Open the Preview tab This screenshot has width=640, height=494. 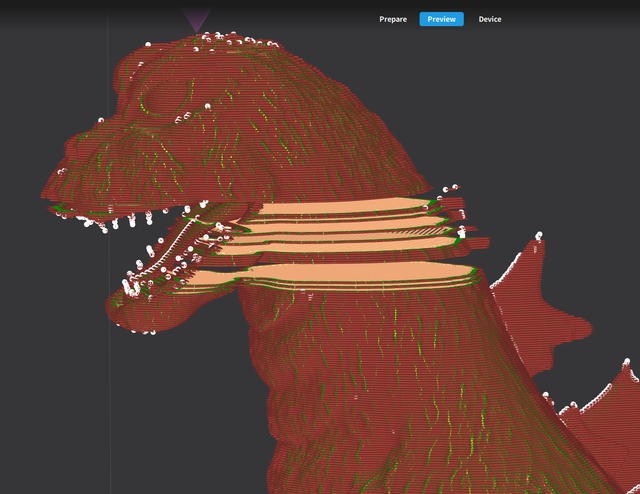(x=441, y=19)
